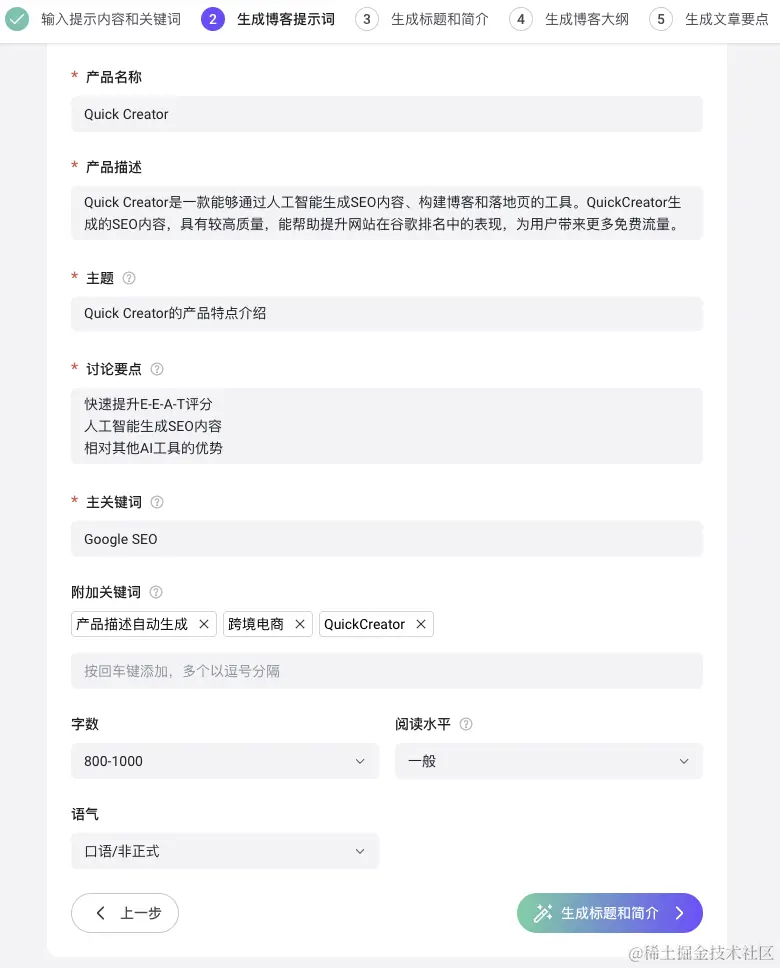
Task: Remove the 产品描述自动生成 keyword tag
Action: [x=204, y=624]
